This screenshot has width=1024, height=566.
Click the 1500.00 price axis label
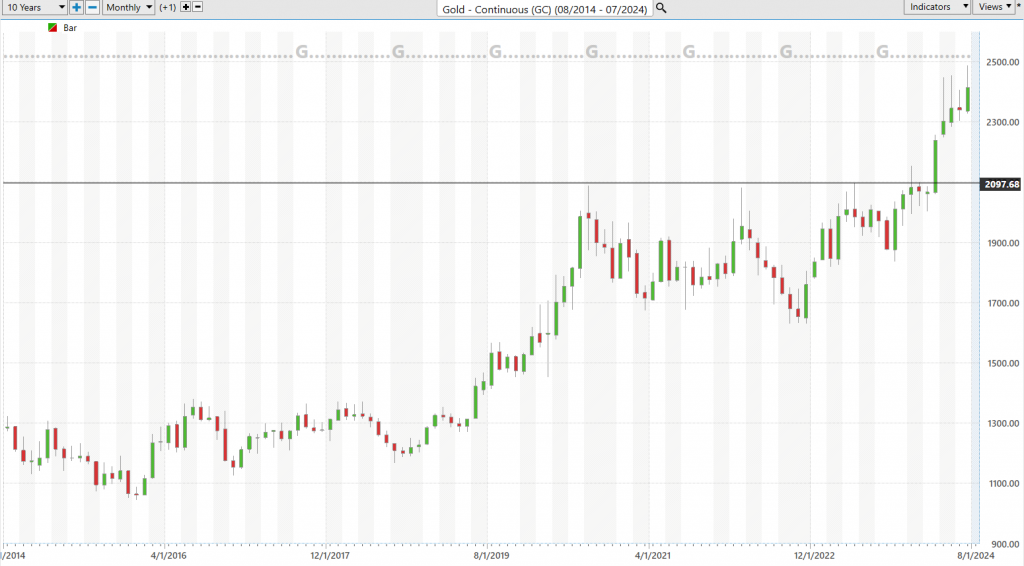point(1002,363)
